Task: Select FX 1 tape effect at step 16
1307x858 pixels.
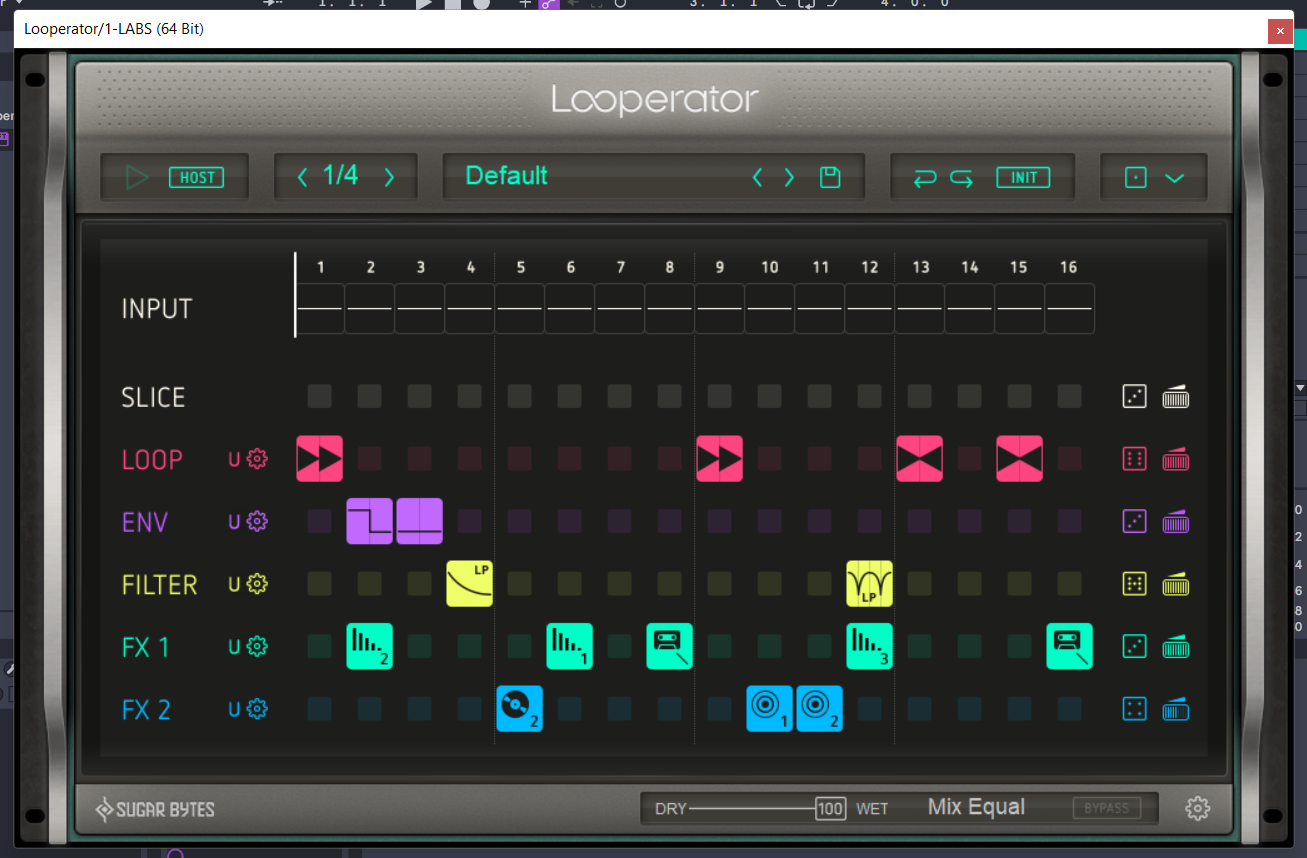Action: (x=1070, y=646)
